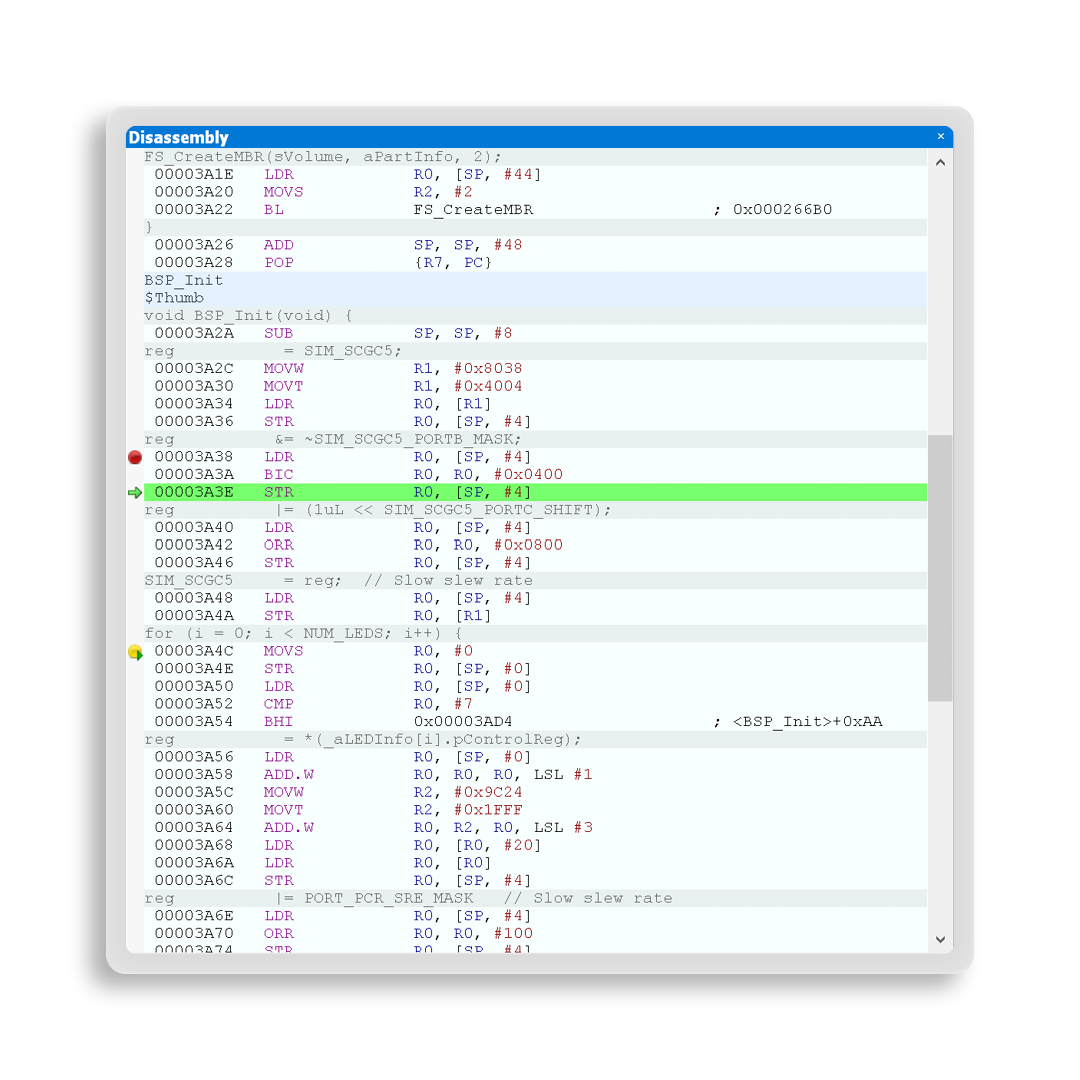Click the red breakpoint marker at 00003A38
This screenshot has width=1080, height=1080.
click(135, 457)
